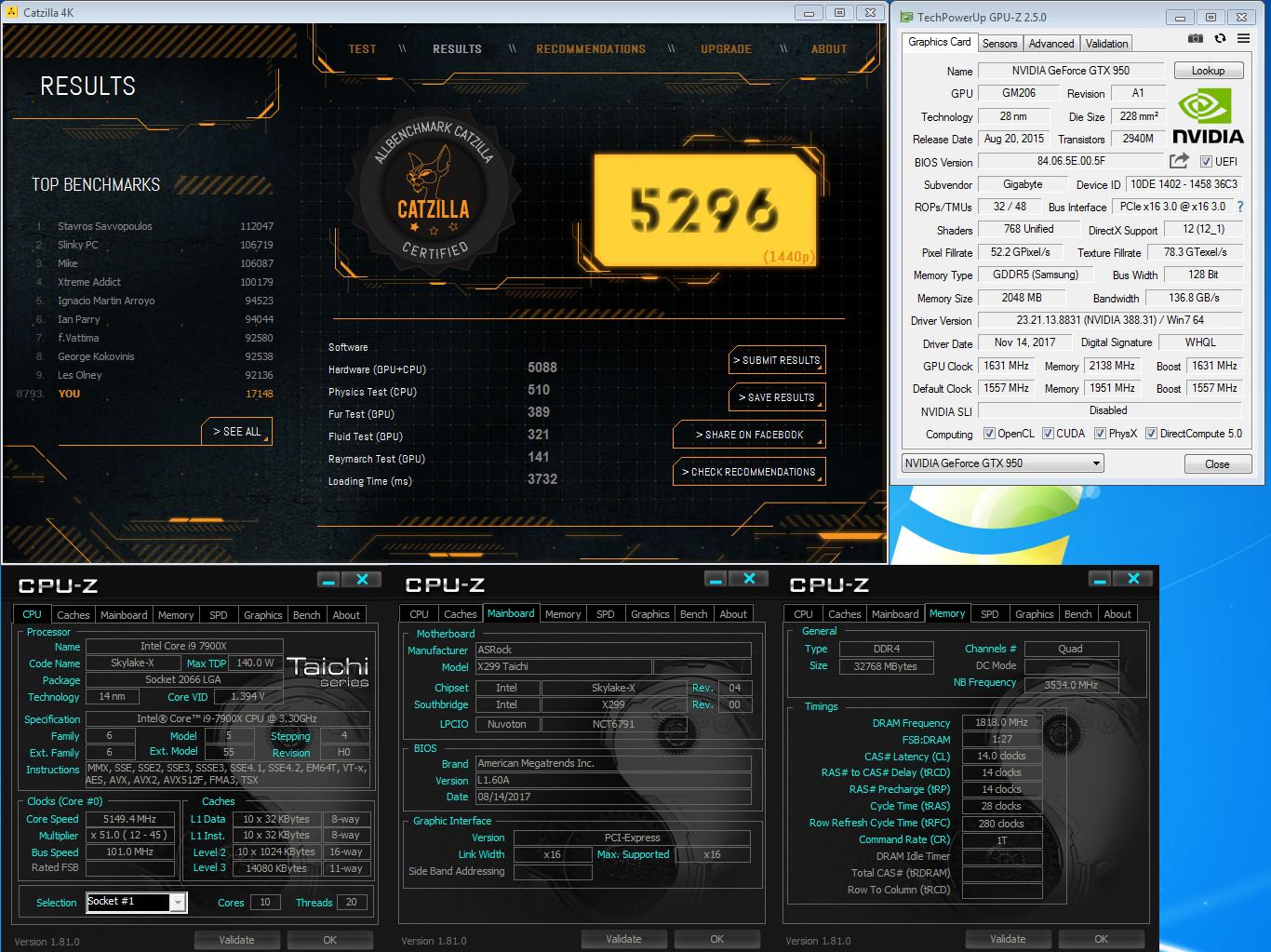Open the GPU-Z hamburger menu
1271x952 pixels.
(x=1243, y=38)
